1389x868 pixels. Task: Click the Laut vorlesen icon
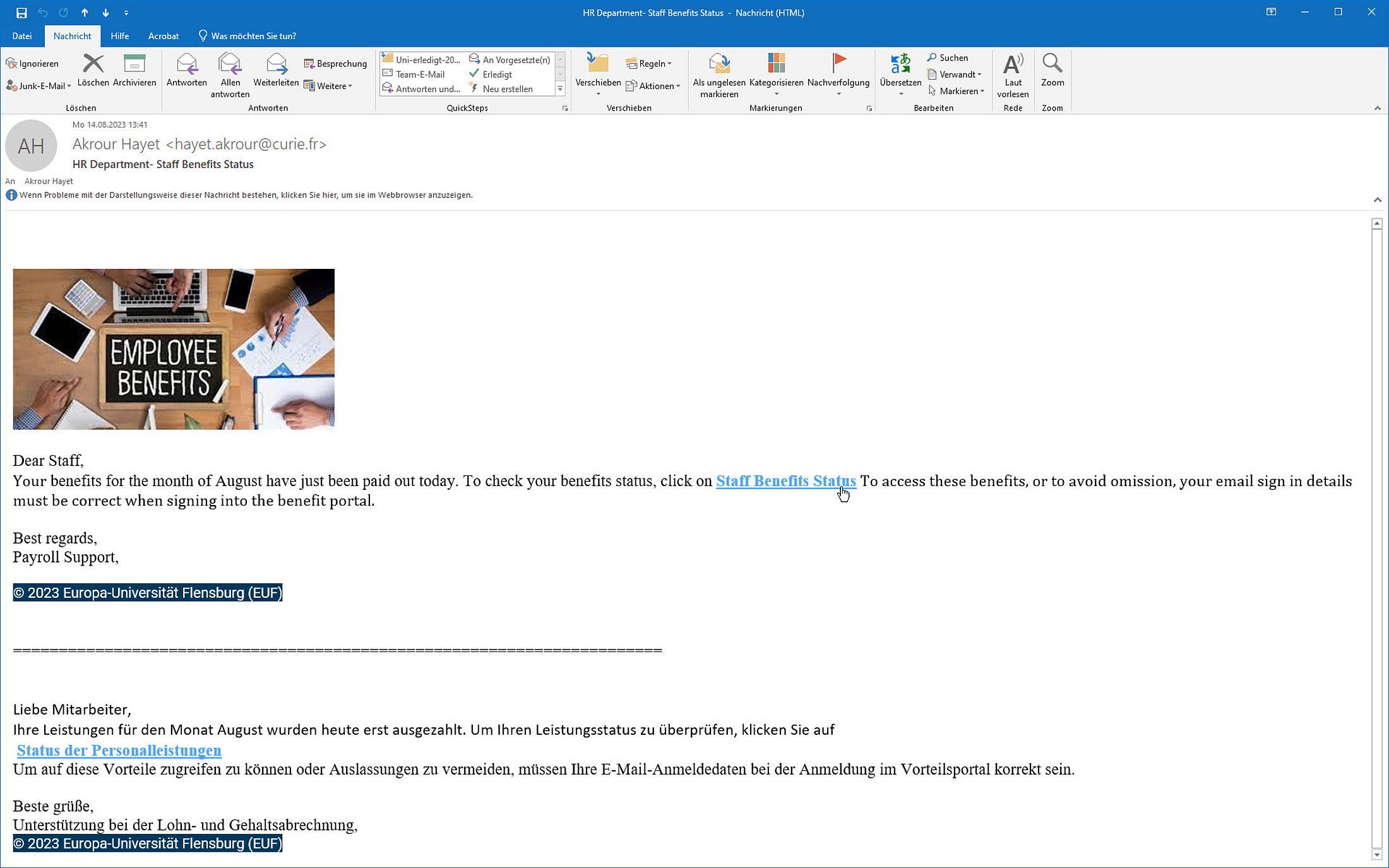(1013, 64)
